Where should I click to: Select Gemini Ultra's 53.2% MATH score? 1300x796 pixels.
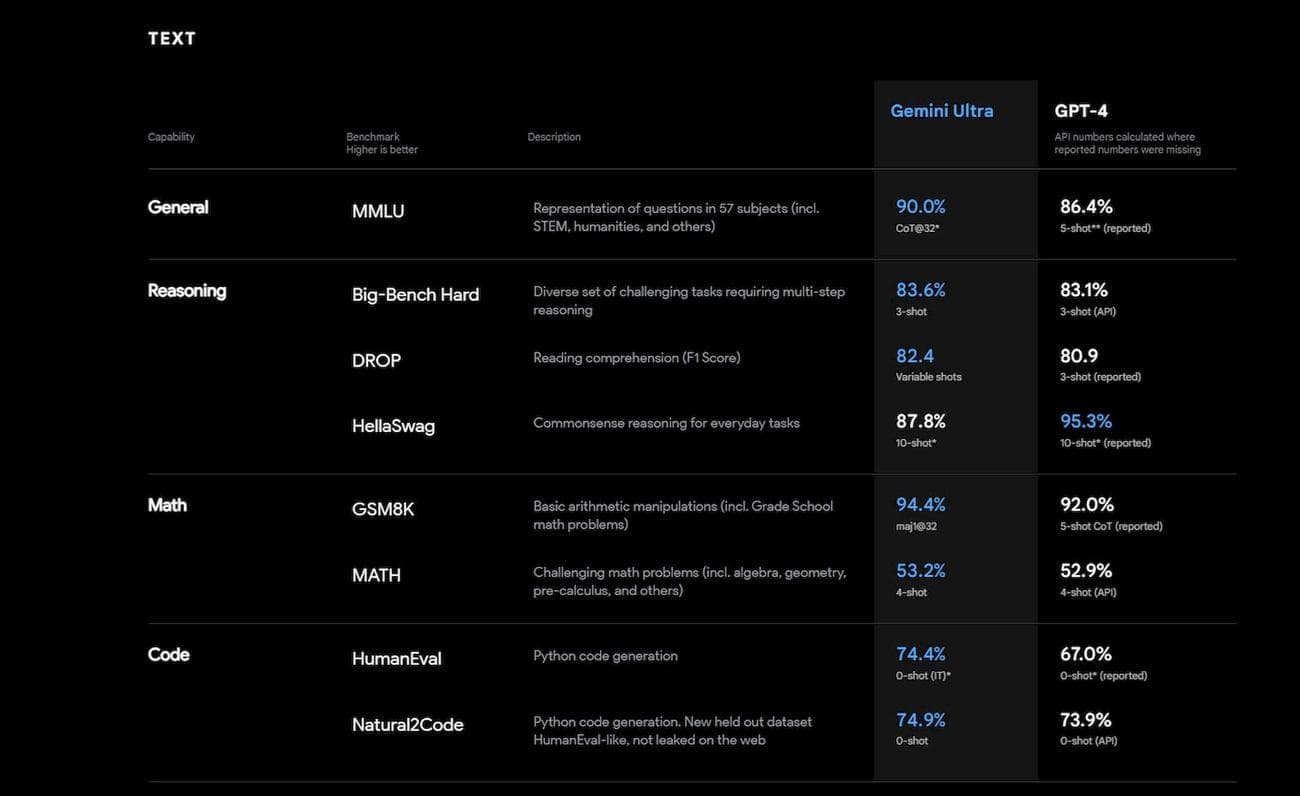920,571
